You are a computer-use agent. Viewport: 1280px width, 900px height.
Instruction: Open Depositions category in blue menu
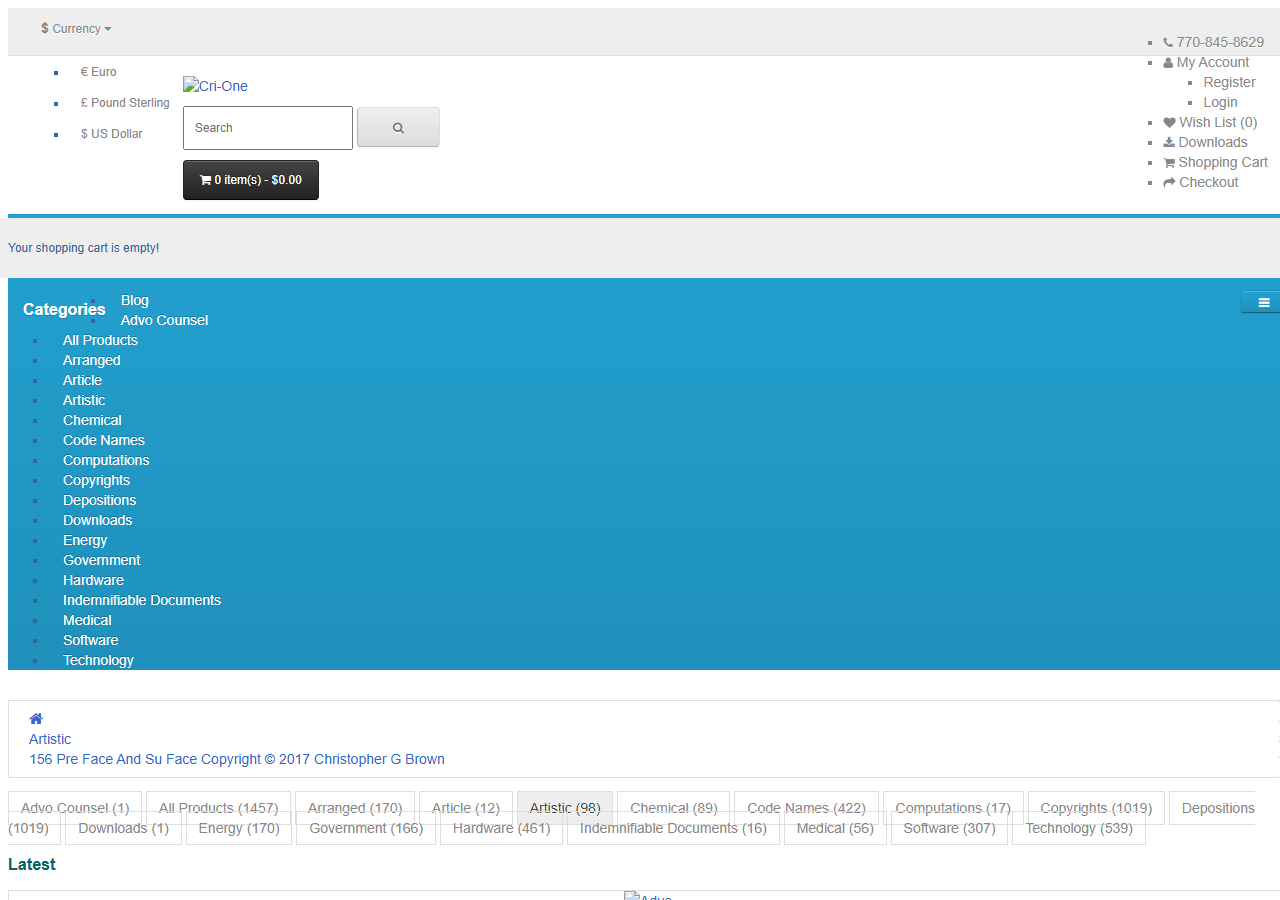[99, 500]
